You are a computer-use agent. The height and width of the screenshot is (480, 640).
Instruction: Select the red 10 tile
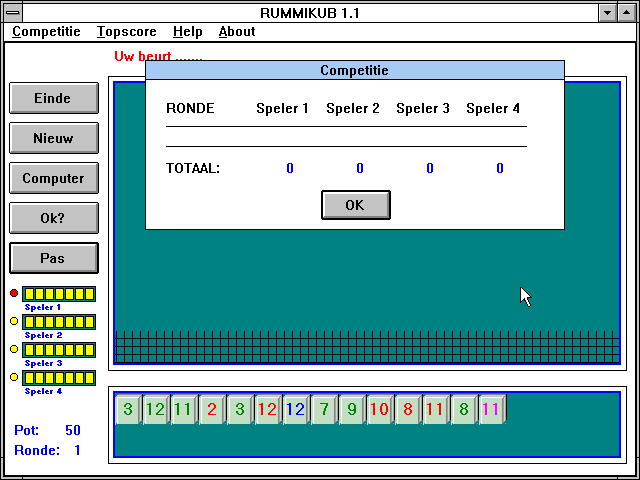click(x=379, y=409)
